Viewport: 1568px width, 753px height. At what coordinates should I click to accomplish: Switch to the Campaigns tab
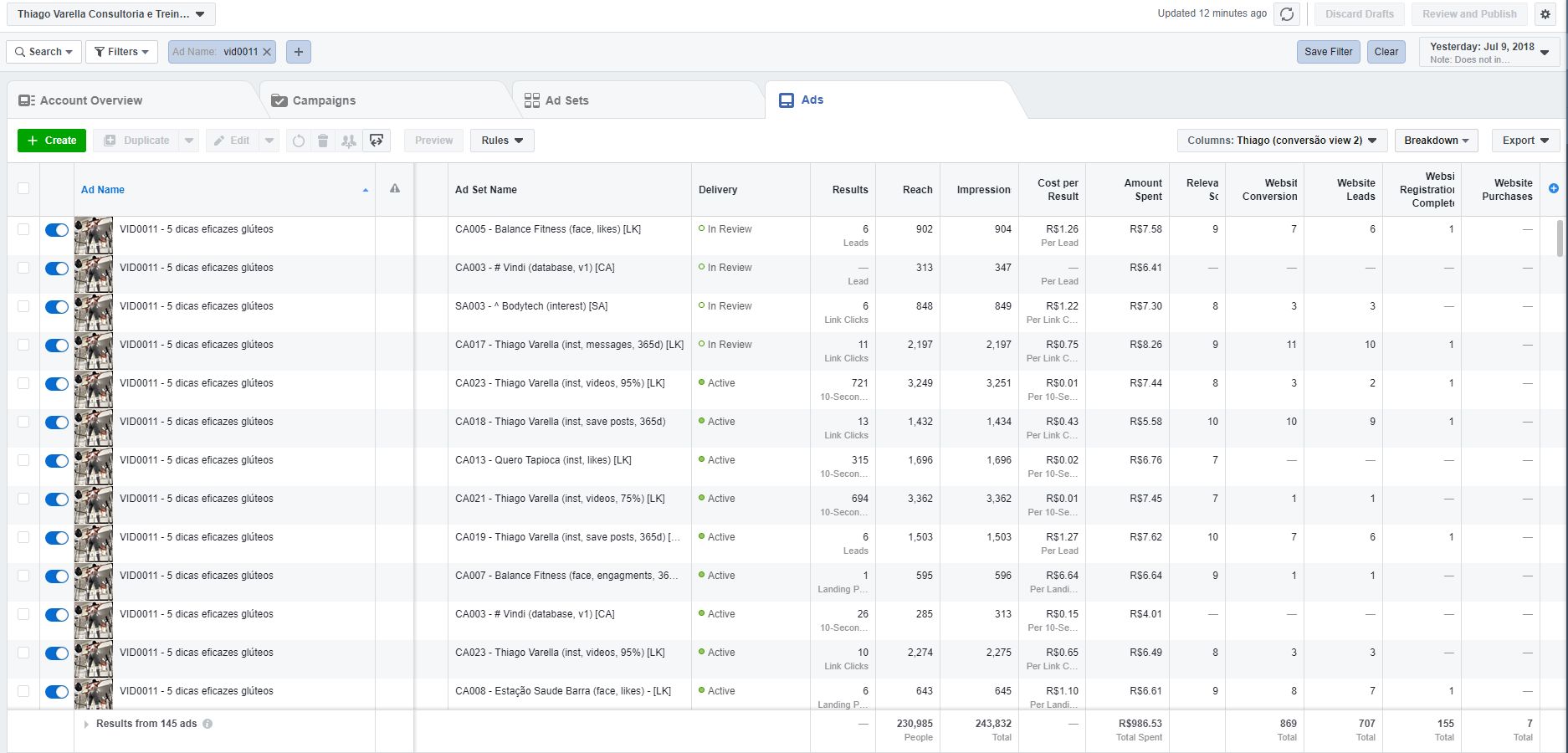coord(324,100)
